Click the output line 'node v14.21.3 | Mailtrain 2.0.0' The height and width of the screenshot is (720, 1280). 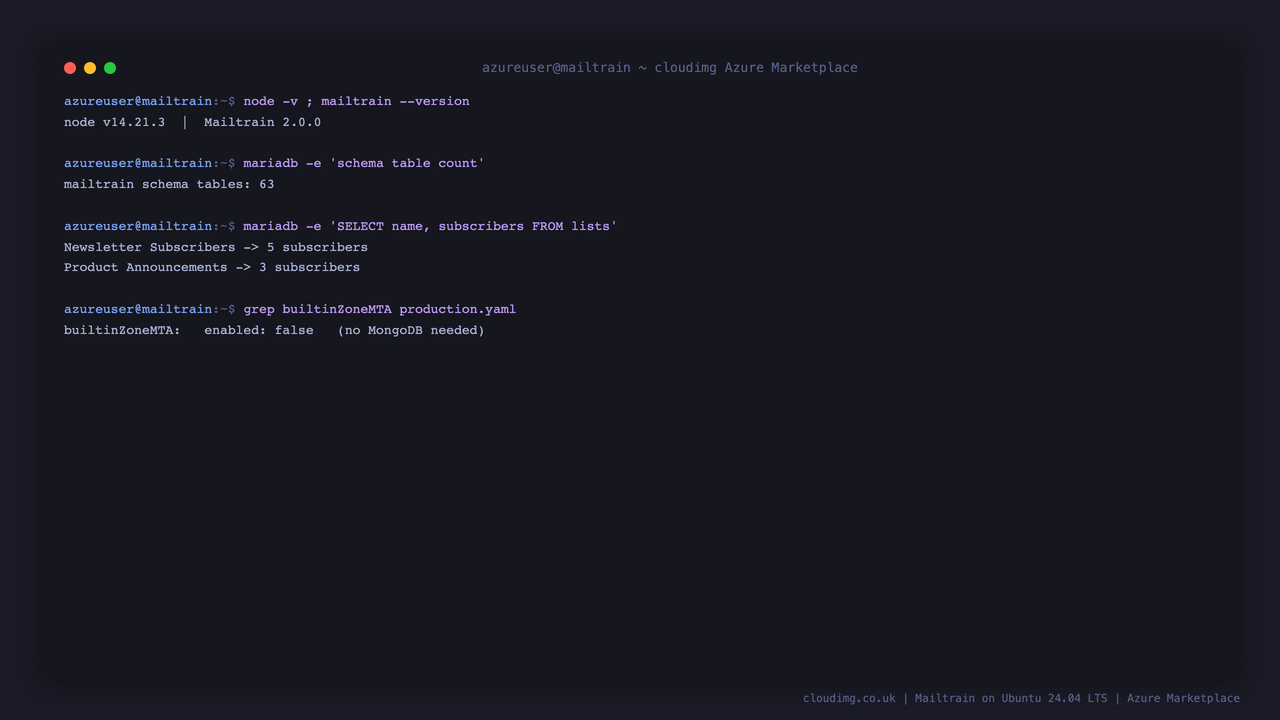click(x=192, y=122)
